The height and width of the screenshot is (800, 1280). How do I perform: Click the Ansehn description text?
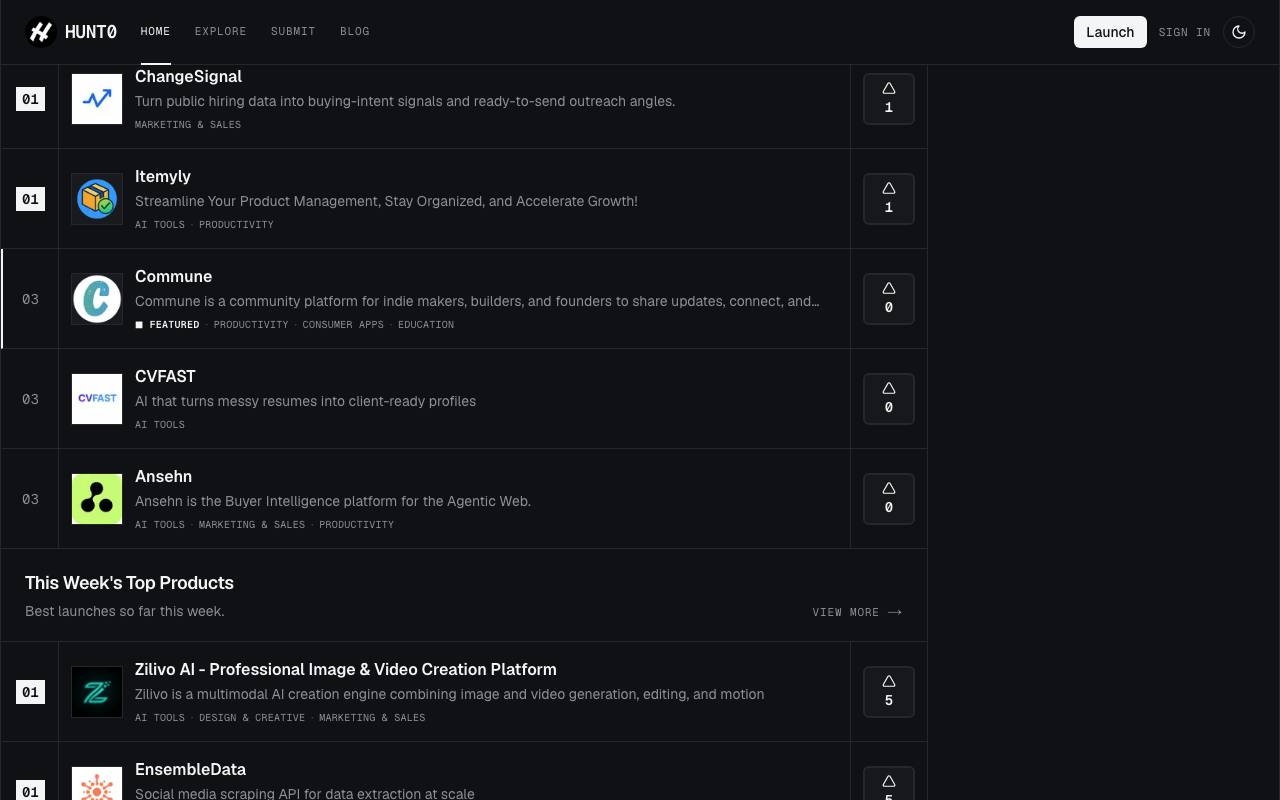click(333, 501)
